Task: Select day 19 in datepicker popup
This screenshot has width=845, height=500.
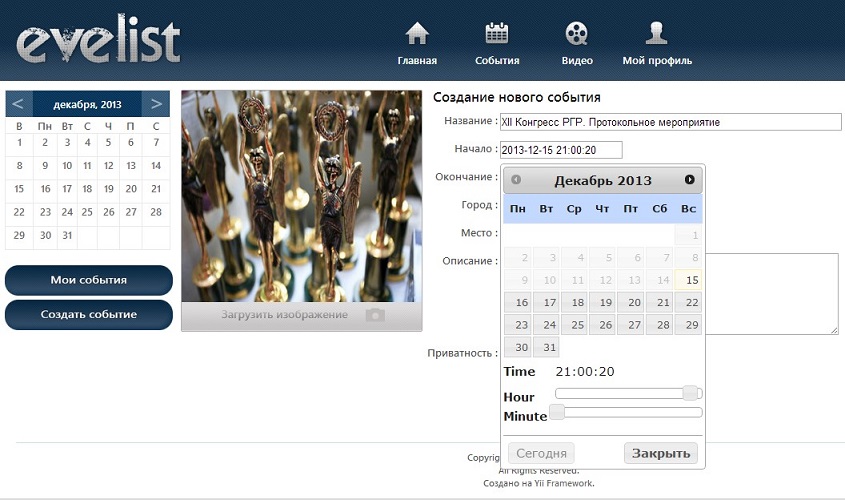Action: tap(602, 302)
